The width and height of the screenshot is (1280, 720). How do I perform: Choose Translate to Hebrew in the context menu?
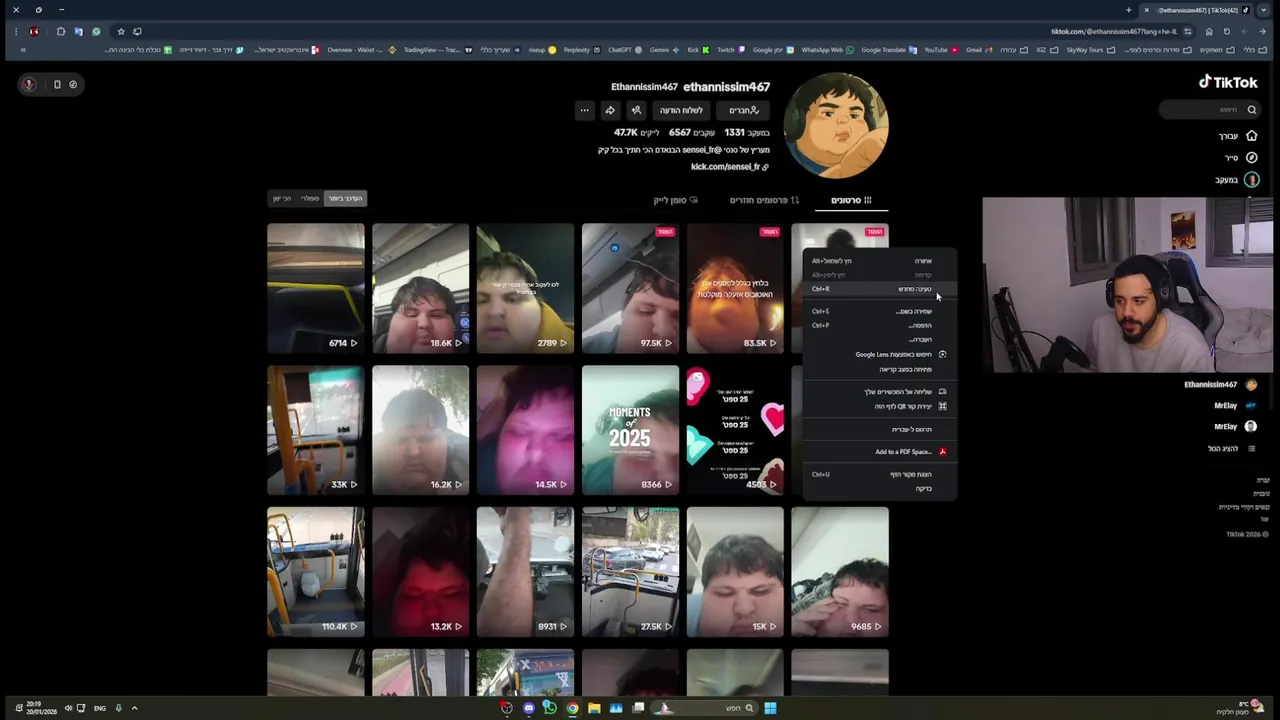click(x=880, y=429)
